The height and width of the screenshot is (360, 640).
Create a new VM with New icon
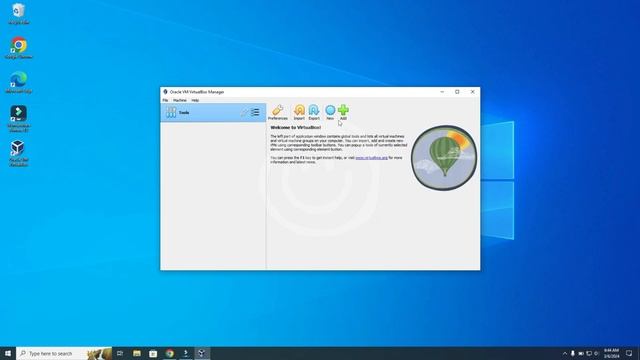point(330,112)
